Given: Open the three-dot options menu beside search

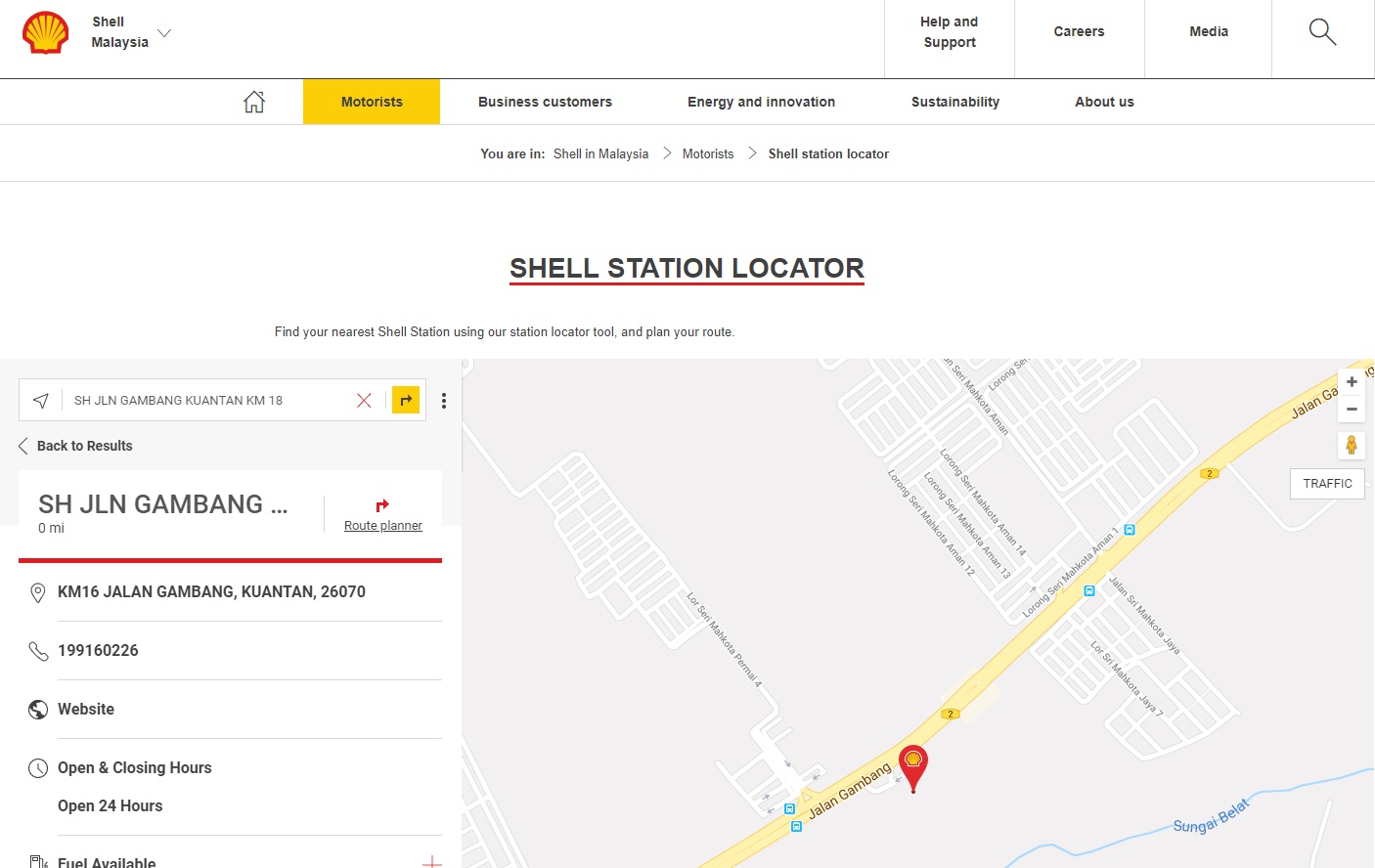Looking at the screenshot, I should [444, 400].
